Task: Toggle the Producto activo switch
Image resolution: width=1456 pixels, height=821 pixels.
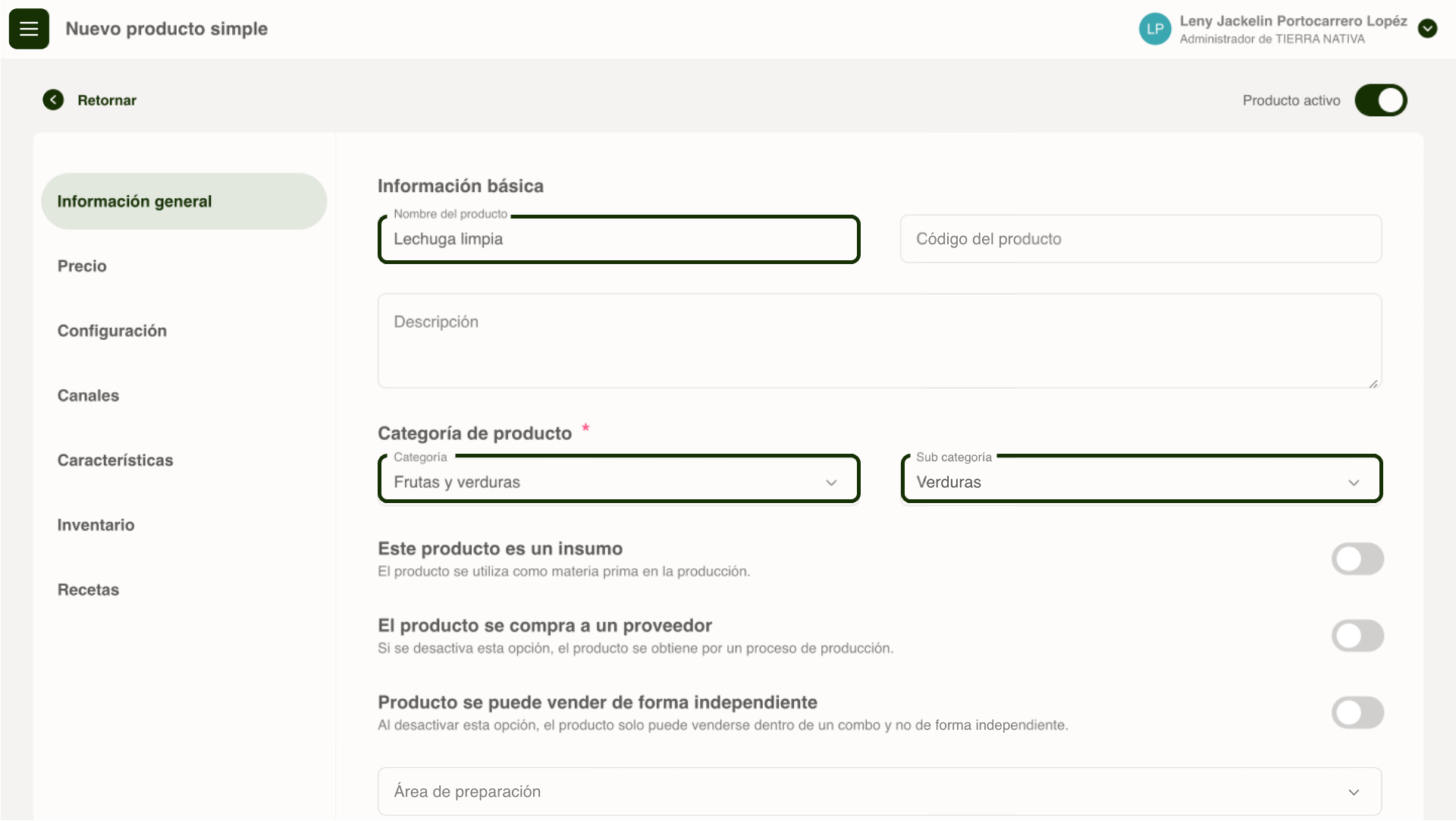Action: 1380,100
